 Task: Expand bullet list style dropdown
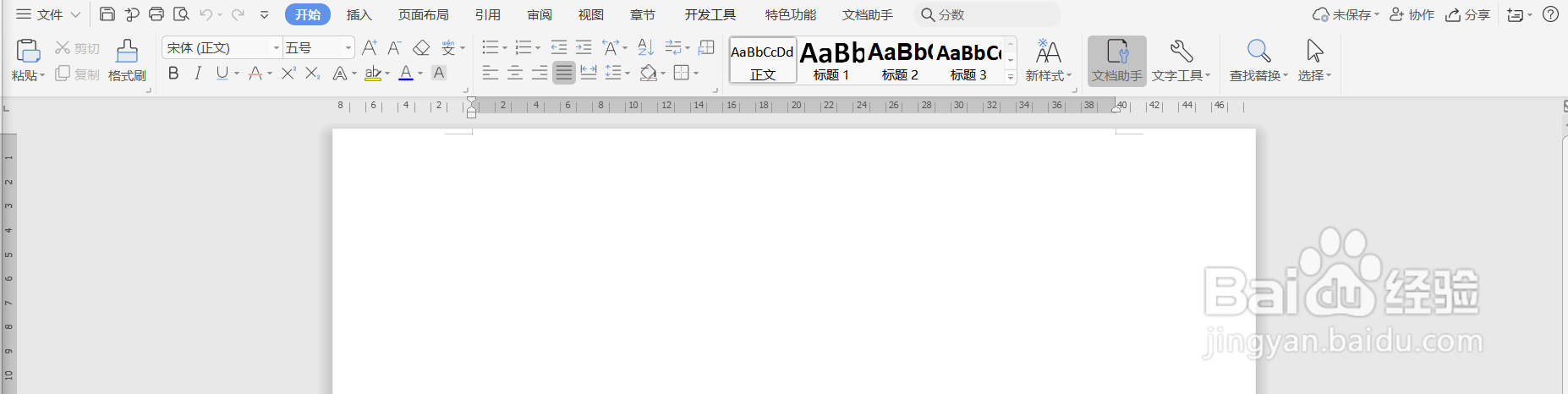[x=505, y=48]
